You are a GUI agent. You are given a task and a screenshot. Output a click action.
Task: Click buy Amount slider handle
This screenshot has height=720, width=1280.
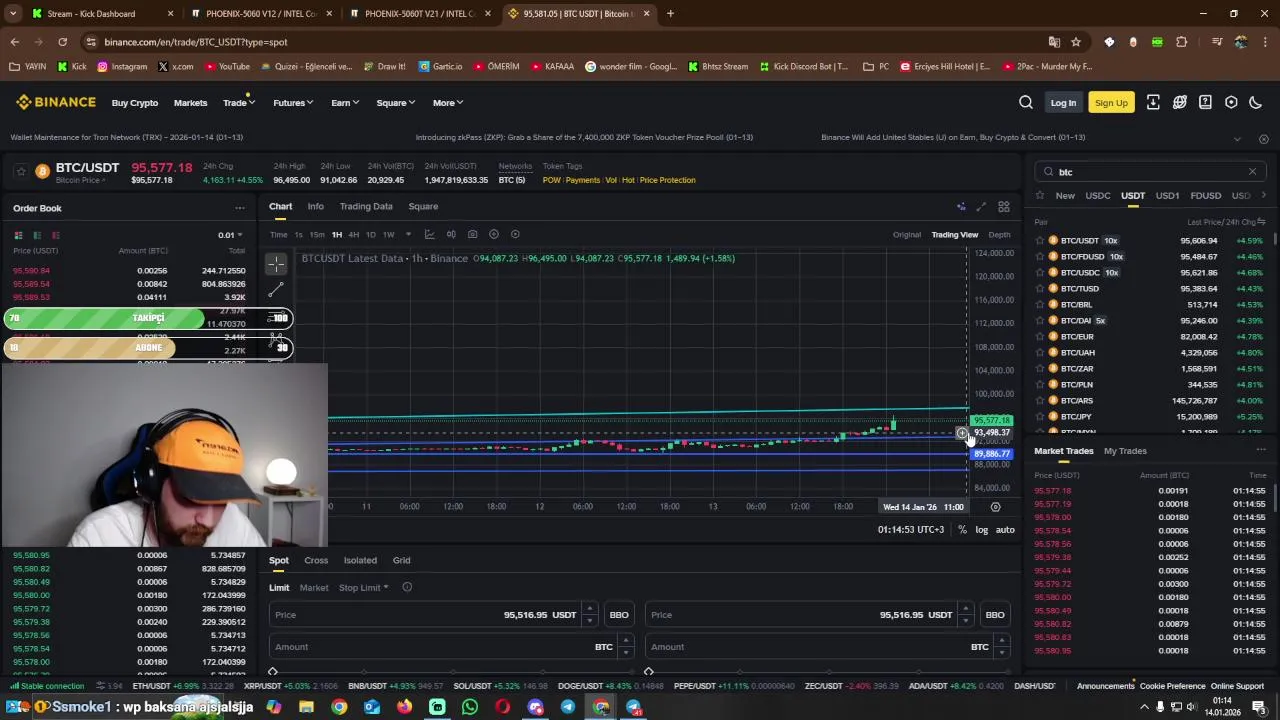pyautogui.click(x=273, y=672)
